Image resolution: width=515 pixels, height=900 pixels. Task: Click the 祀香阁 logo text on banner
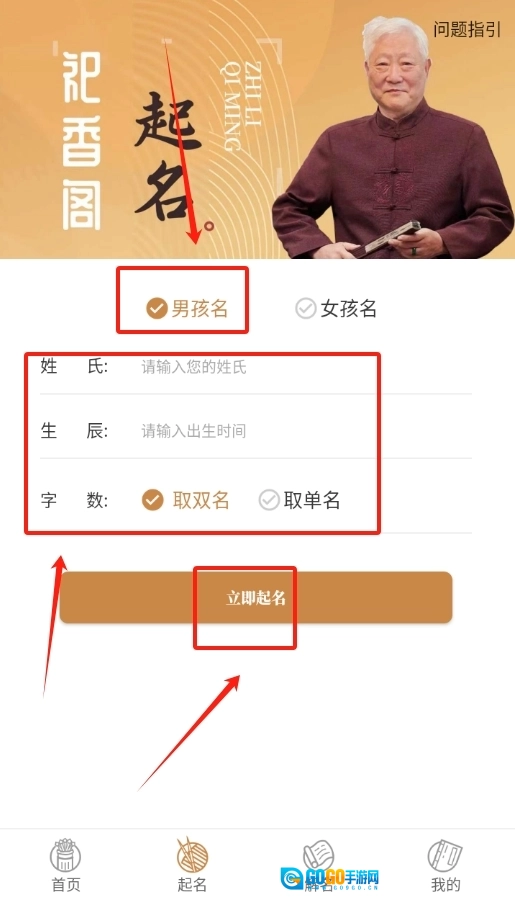(x=81, y=141)
